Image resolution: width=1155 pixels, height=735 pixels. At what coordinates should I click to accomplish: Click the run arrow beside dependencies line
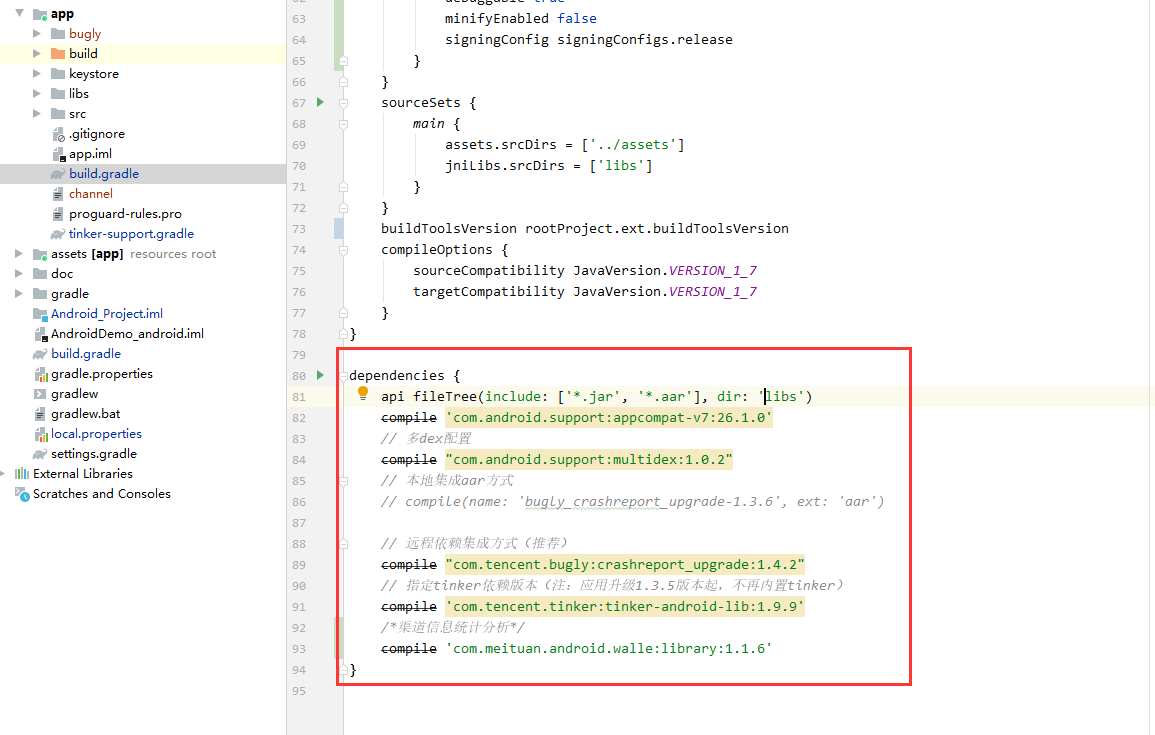tap(320, 375)
